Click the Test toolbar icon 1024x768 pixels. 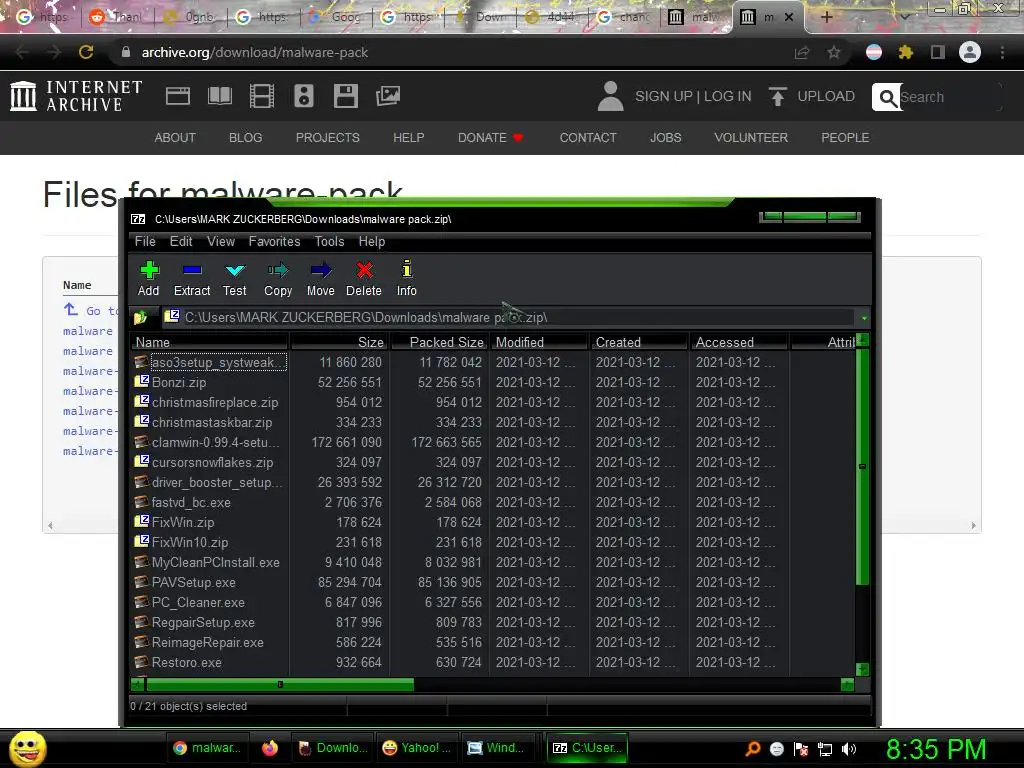(234, 270)
